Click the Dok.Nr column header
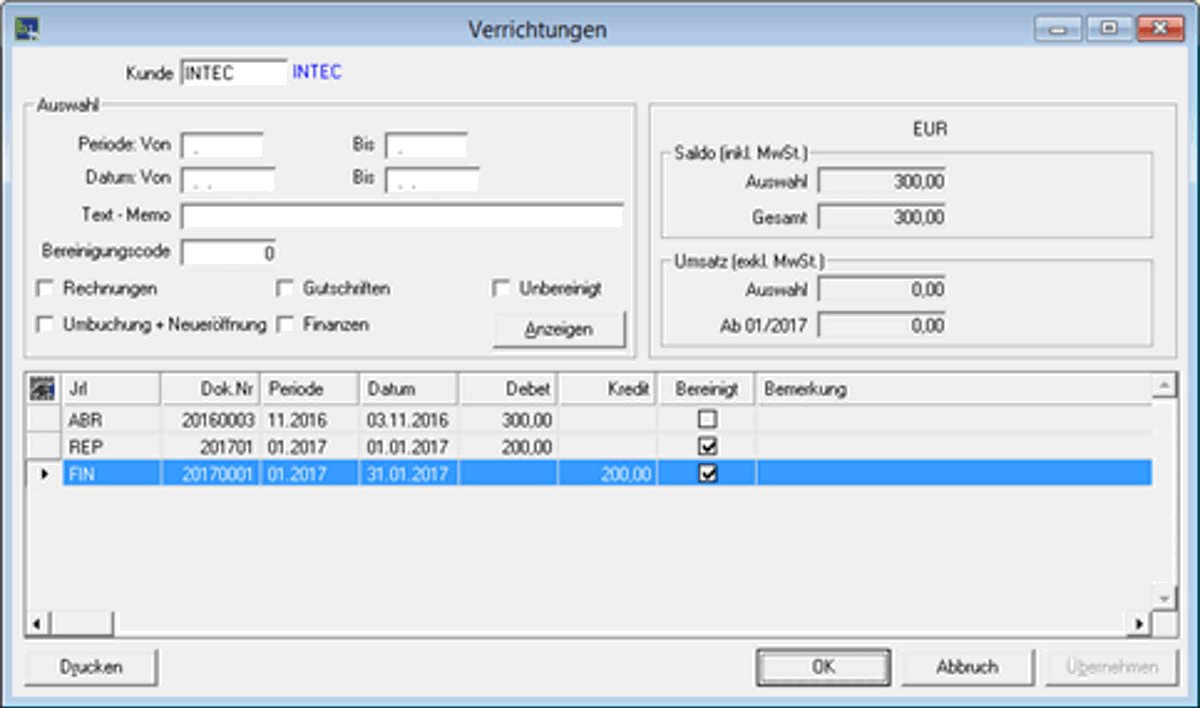Viewport: 1200px width, 708px height. (x=210, y=389)
